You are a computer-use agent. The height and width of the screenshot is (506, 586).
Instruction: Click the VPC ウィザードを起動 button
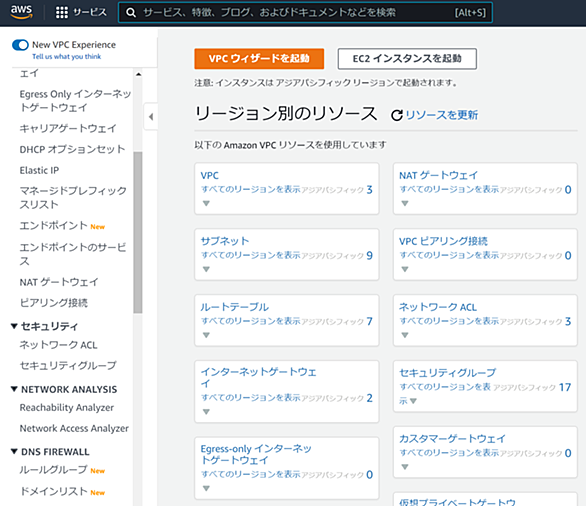tap(259, 59)
